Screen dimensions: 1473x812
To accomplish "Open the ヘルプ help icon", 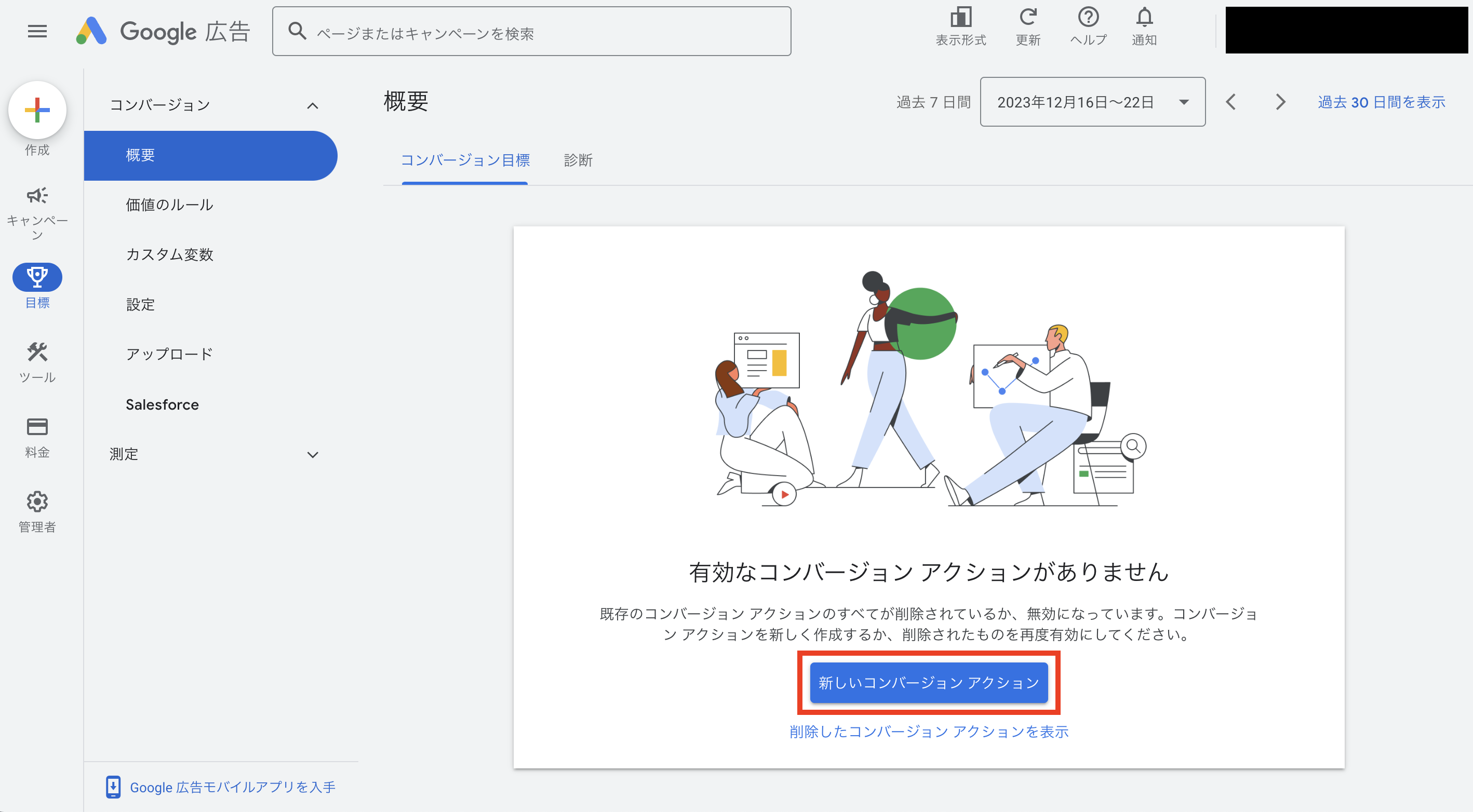I will (1088, 17).
